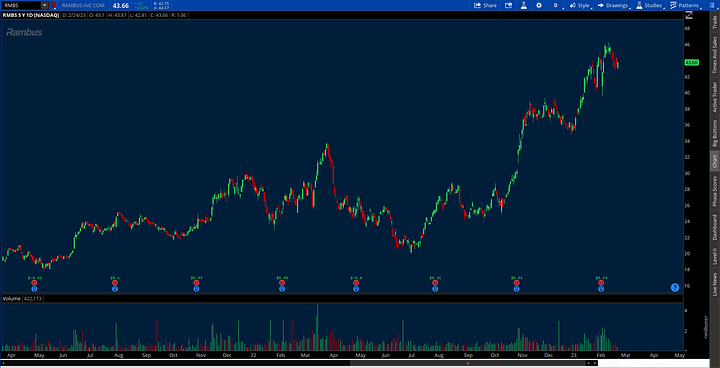
Task: Click the red earnings marker near February 2022
Action: tap(282, 283)
